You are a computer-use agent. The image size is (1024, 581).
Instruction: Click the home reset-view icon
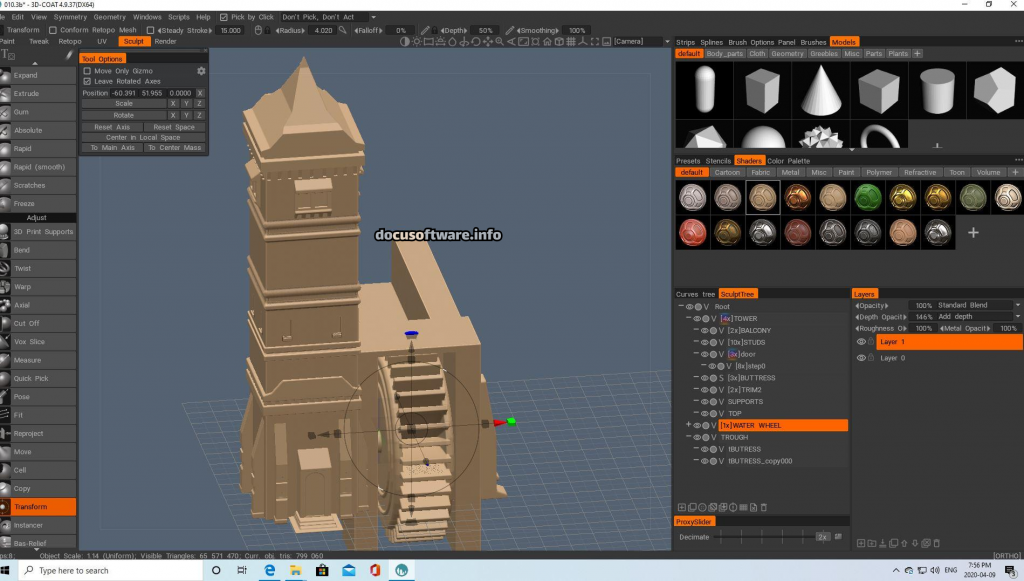coord(547,41)
